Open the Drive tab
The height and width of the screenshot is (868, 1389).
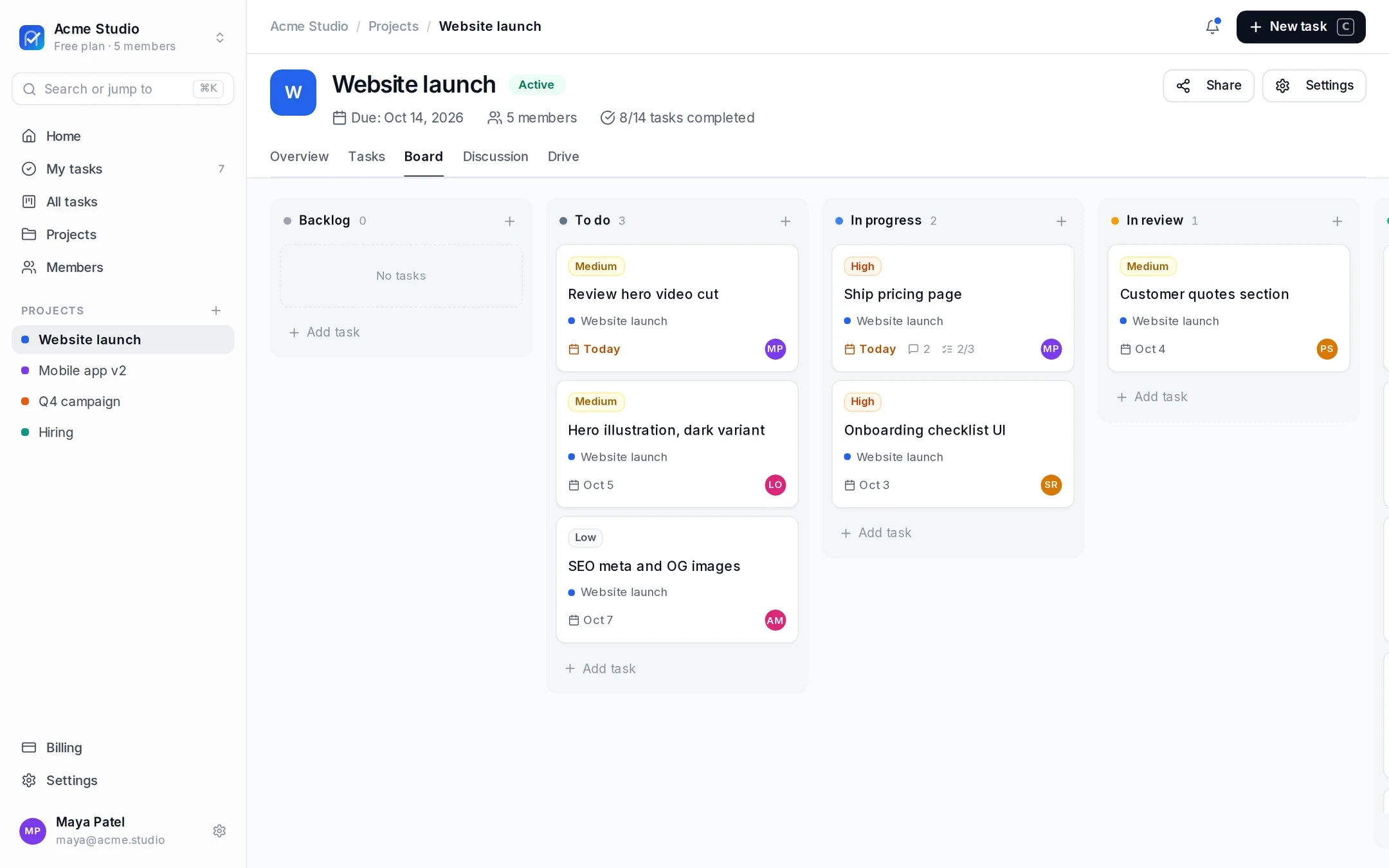click(x=563, y=156)
